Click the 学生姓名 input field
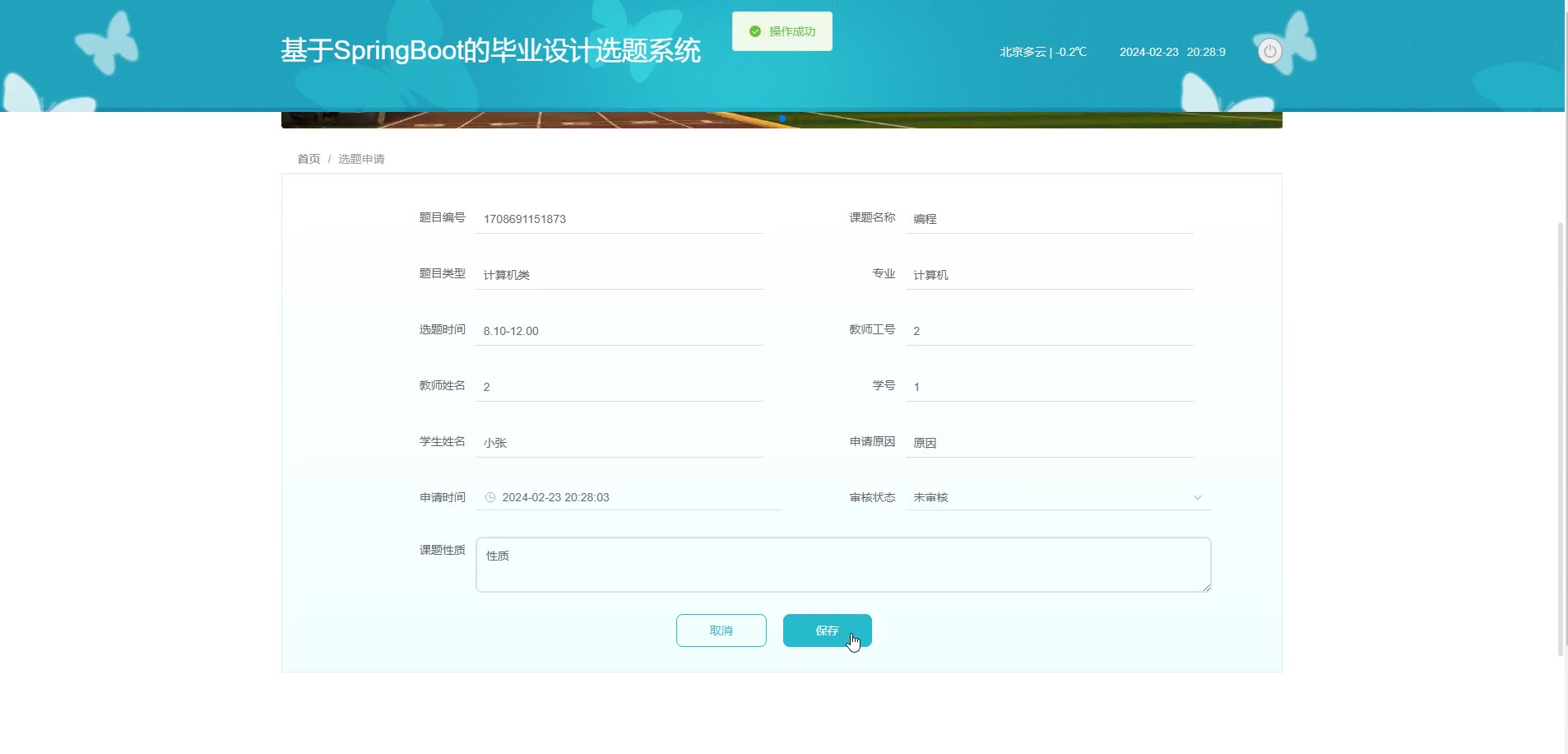This screenshot has height=754, width=1568. [x=619, y=443]
